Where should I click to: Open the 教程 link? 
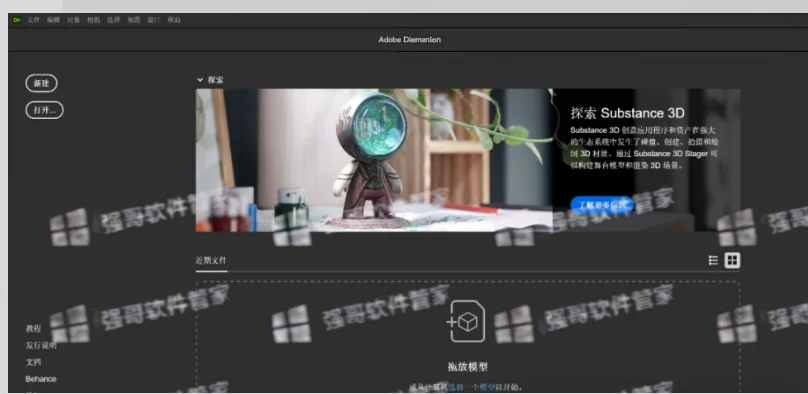[33, 328]
